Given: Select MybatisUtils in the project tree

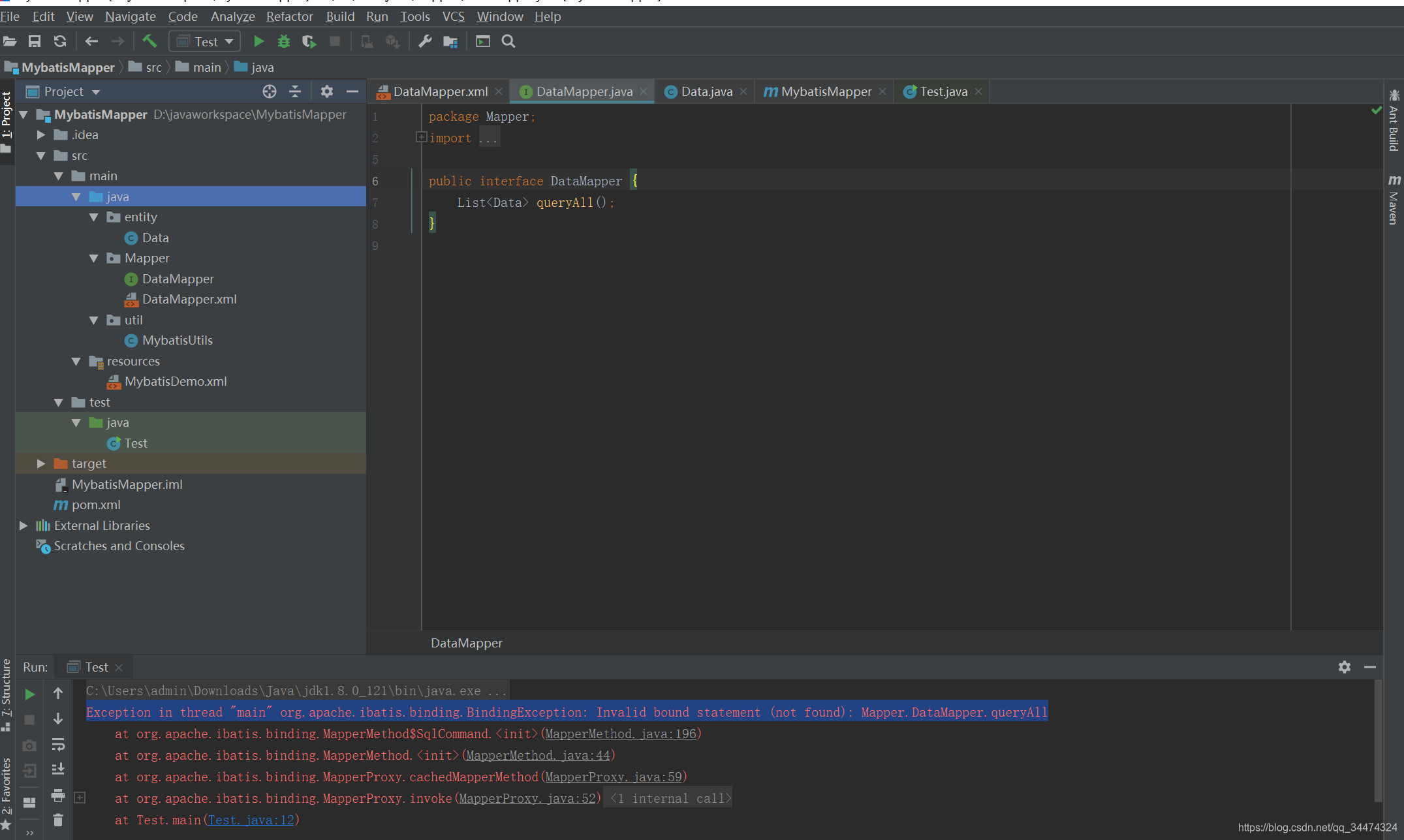Looking at the screenshot, I should pyautogui.click(x=178, y=341).
